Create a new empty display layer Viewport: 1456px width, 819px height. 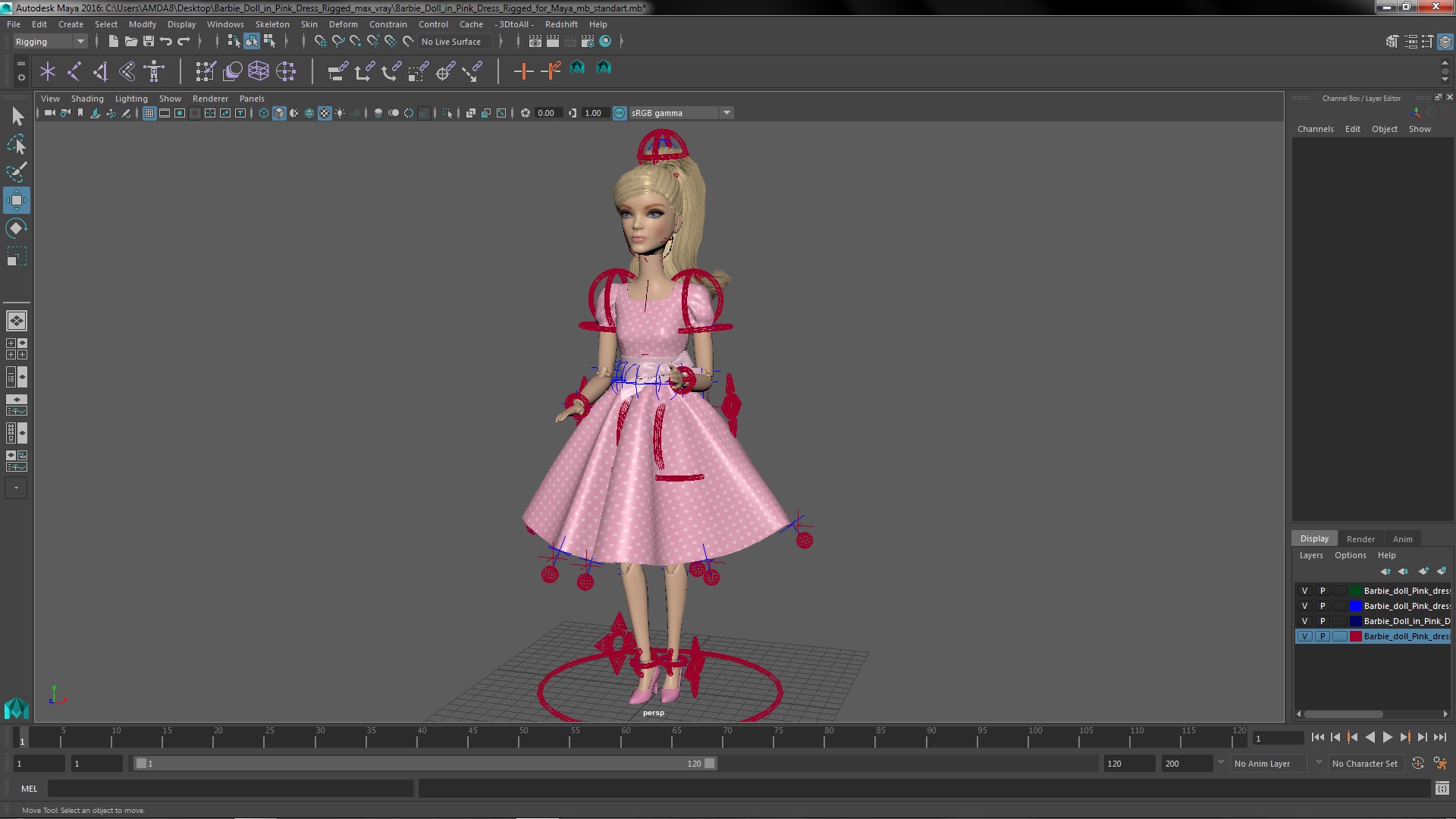click(x=1423, y=571)
